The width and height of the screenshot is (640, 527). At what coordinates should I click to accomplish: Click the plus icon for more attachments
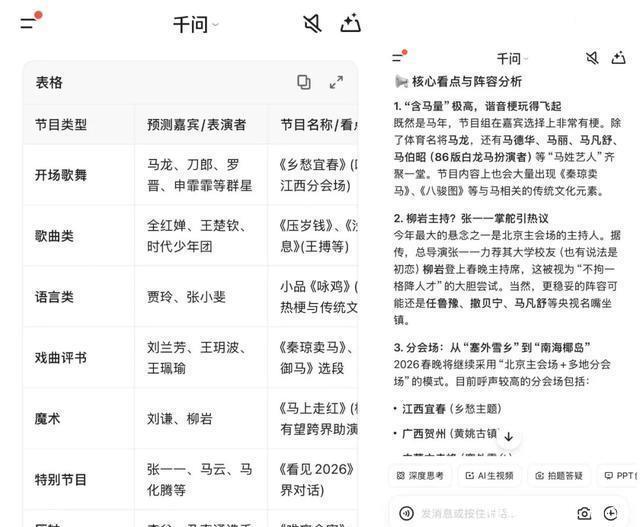[x=611, y=513]
